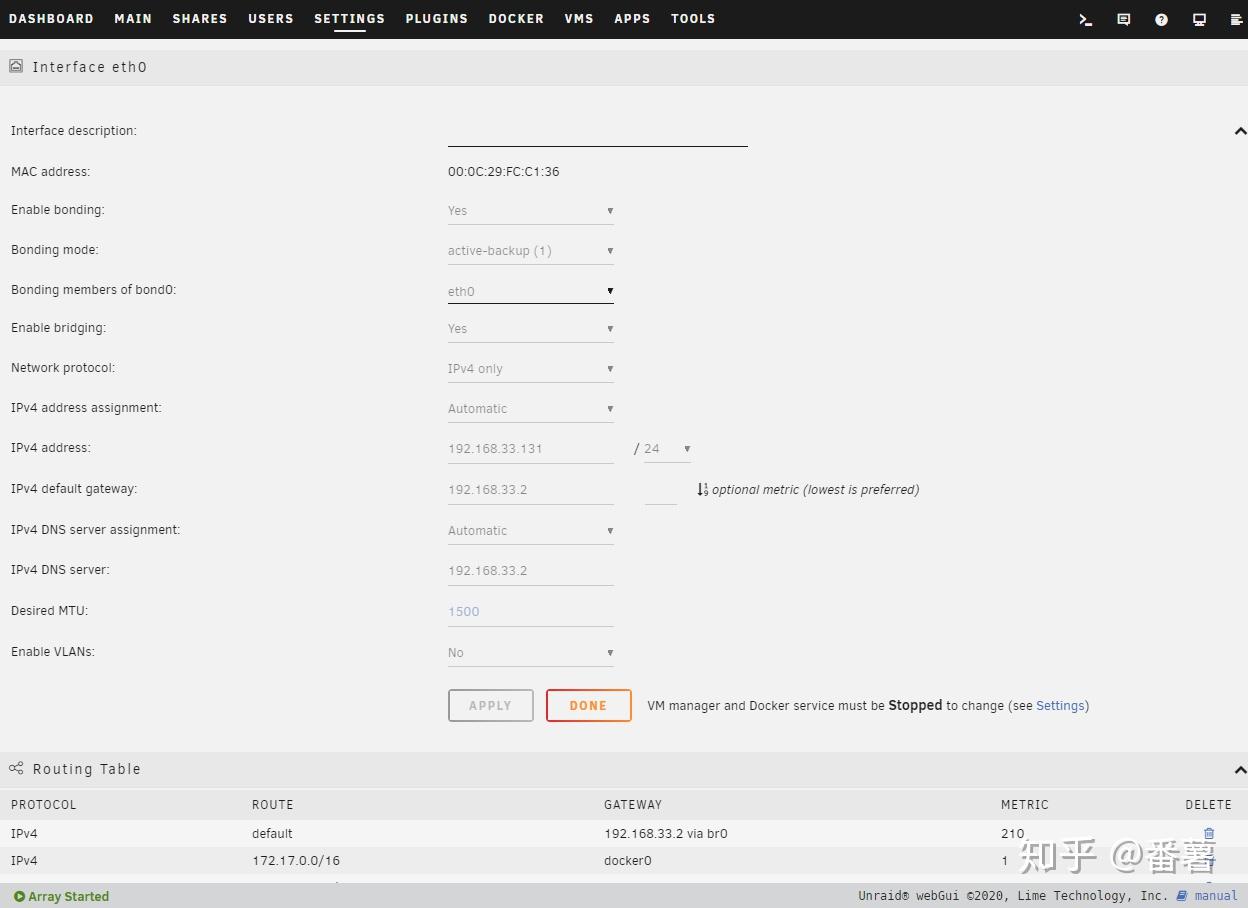The width and height of the screenshot is (1248, 908).
Task: Open the feedback icon in header
Action: tap(1123, 19)
